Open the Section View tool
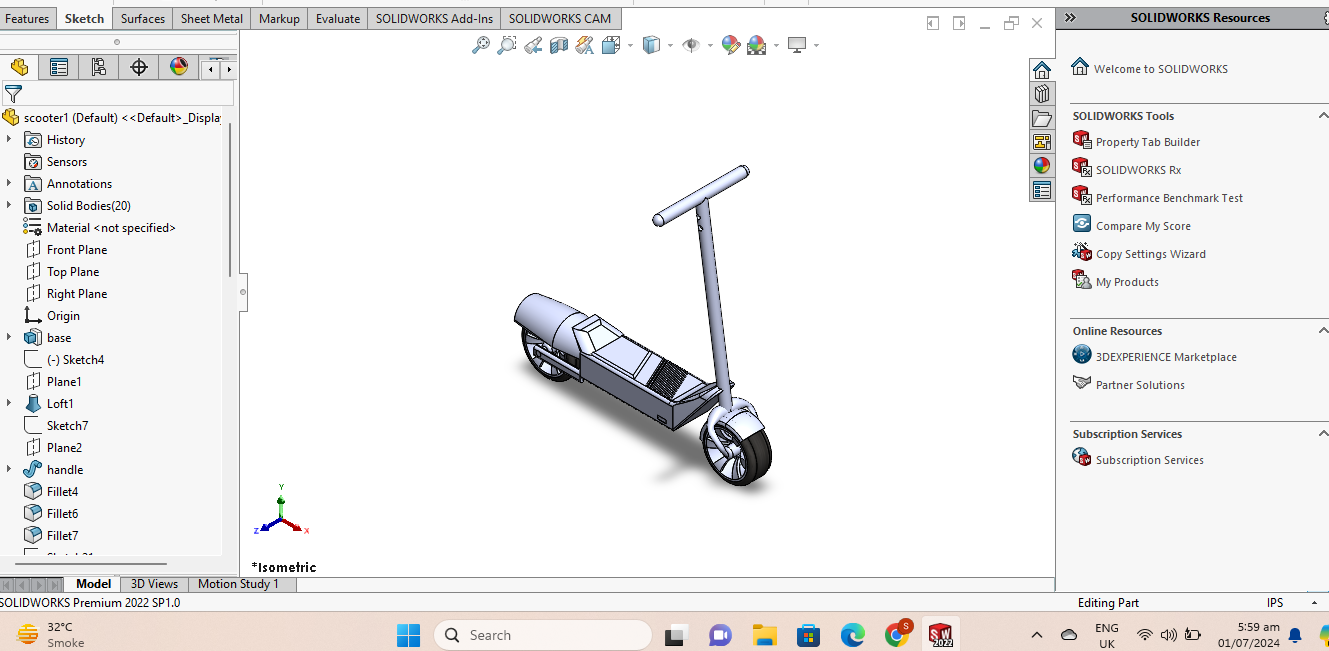 tap(559, 45)
